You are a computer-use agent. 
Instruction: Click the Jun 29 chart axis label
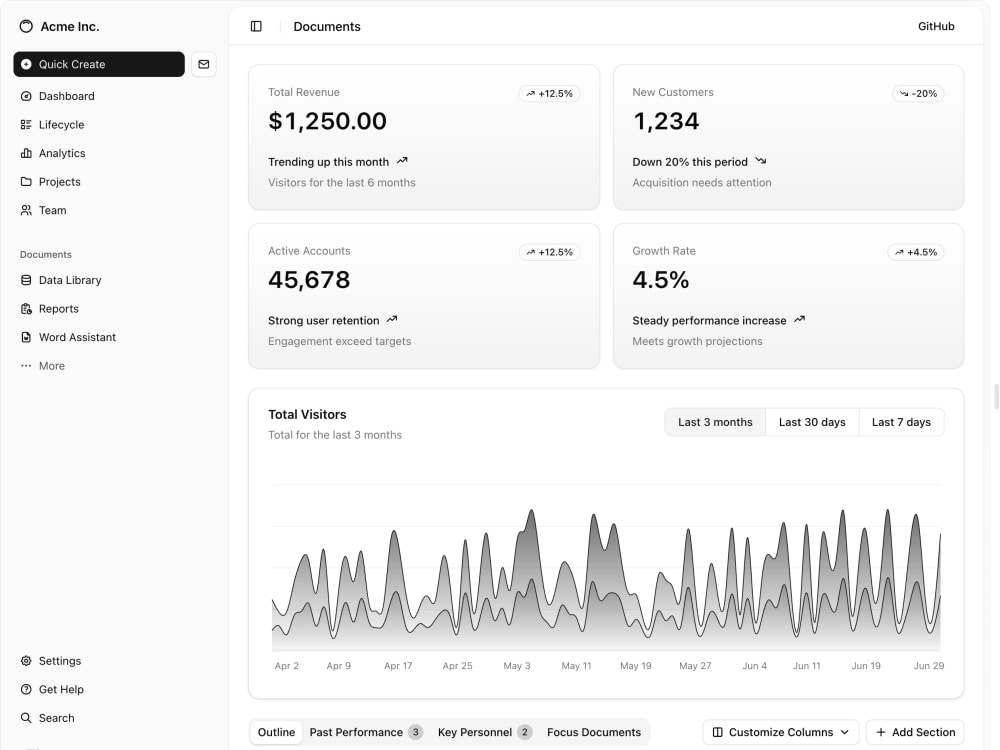[x=929, y=666]
